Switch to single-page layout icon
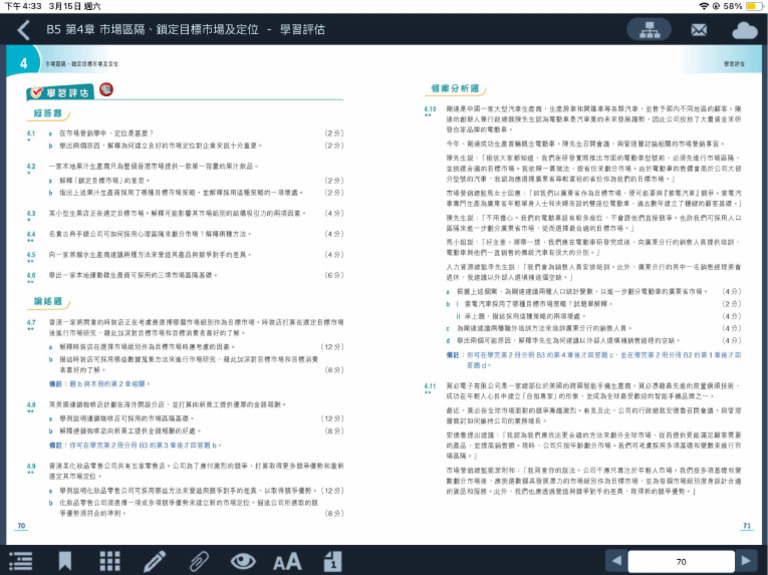 pyautogui.click(x=333, y=561)
